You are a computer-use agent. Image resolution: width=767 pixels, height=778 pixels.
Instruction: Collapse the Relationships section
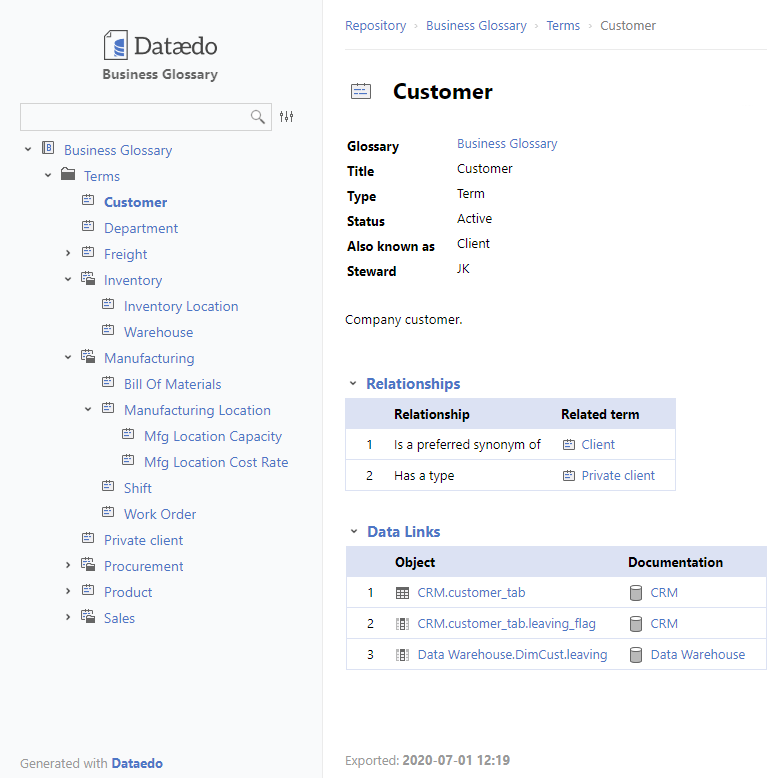tap(353, 384)
